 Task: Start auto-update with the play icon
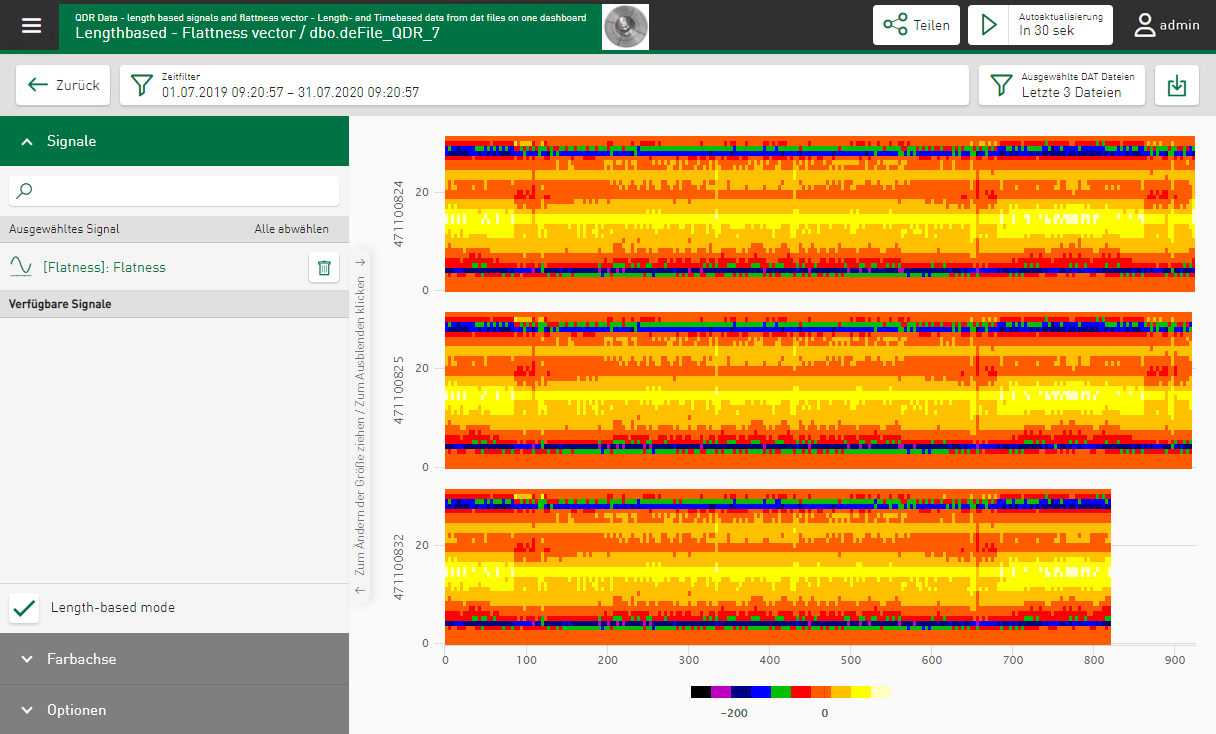click(989, 25)
